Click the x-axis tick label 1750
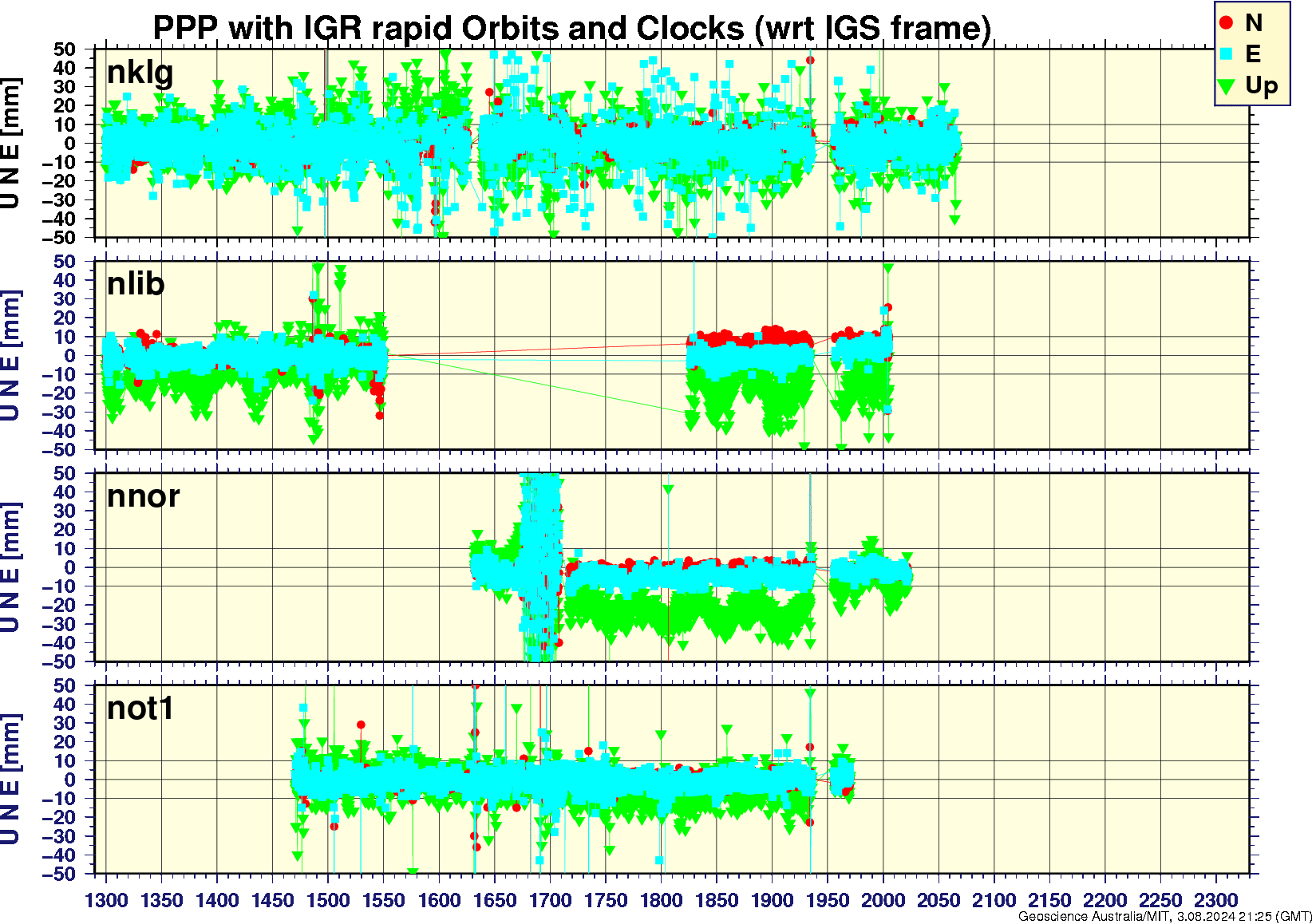 coord(606,900)
